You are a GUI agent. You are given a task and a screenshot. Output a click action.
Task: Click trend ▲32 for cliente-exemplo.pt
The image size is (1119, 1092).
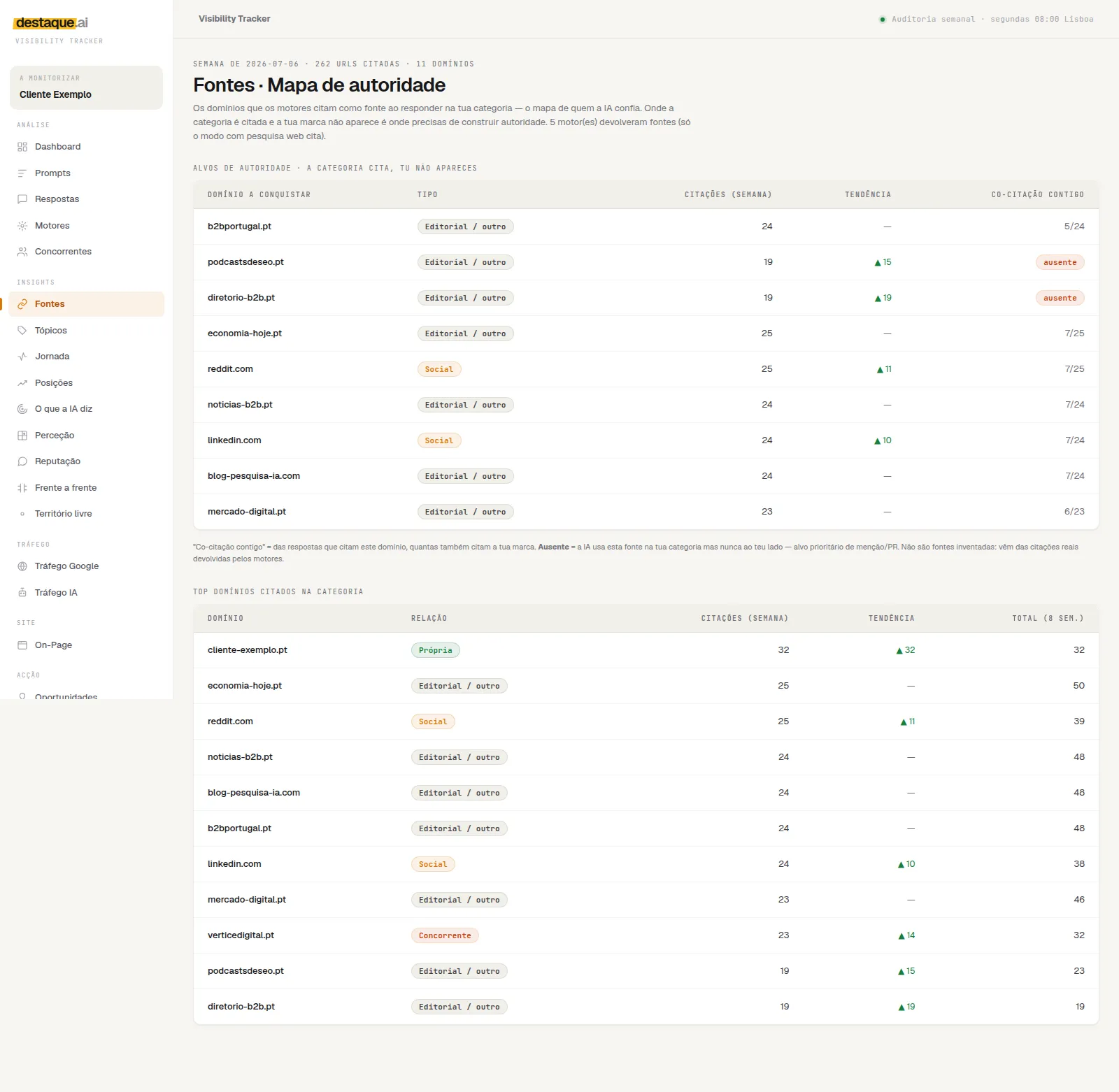(x=906, y=650)
